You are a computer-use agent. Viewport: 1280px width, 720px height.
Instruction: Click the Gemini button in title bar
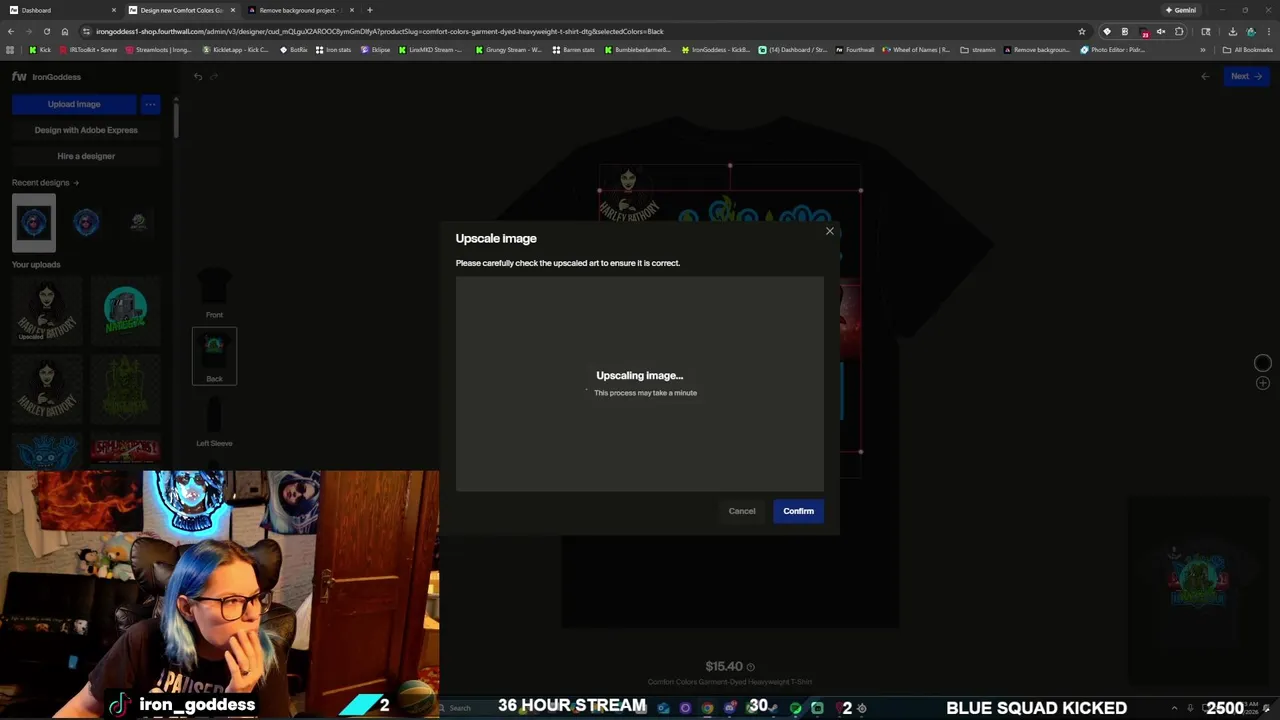click(1180, 10)
